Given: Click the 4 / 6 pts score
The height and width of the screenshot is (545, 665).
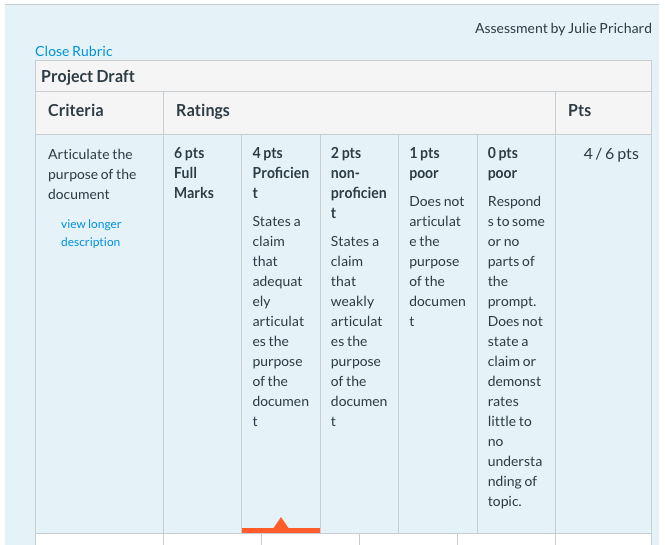Looking at the screenshot, I should click(611, 154).
